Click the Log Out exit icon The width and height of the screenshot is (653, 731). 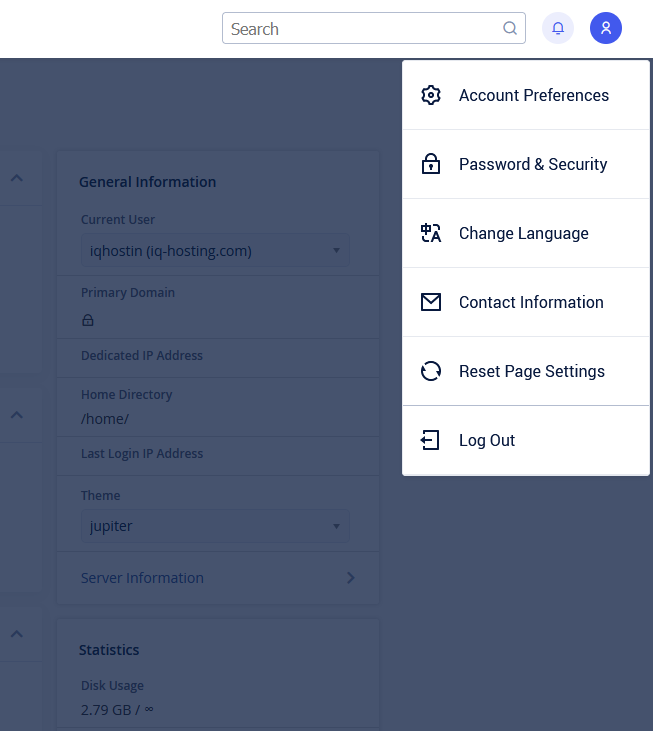pyautogui.click(x=431, y=440)
